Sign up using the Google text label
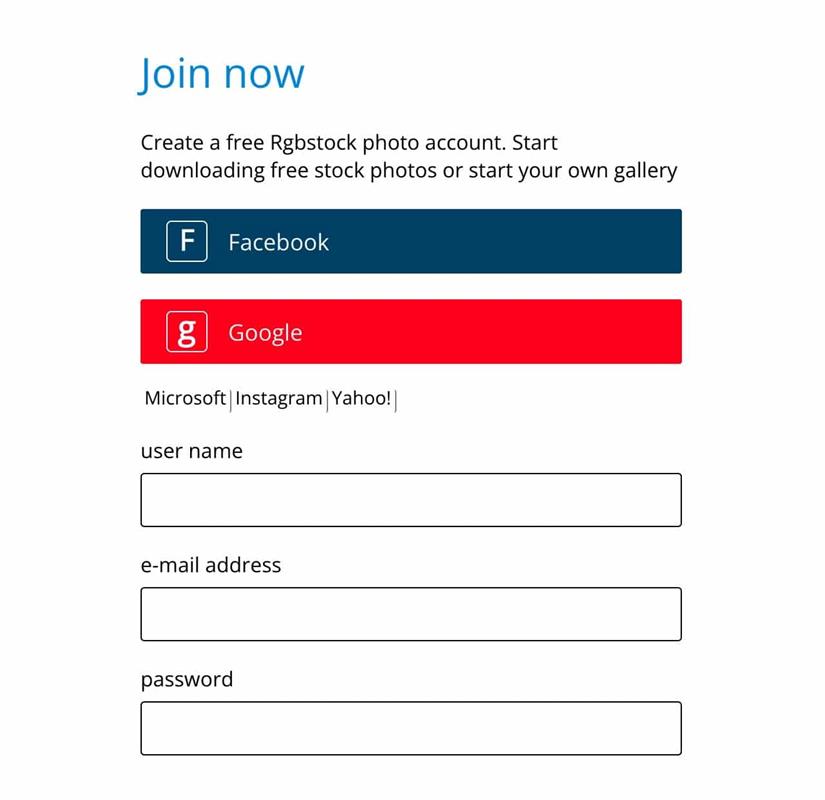Viewport: 825px width, 800px height. coord(265,333)
